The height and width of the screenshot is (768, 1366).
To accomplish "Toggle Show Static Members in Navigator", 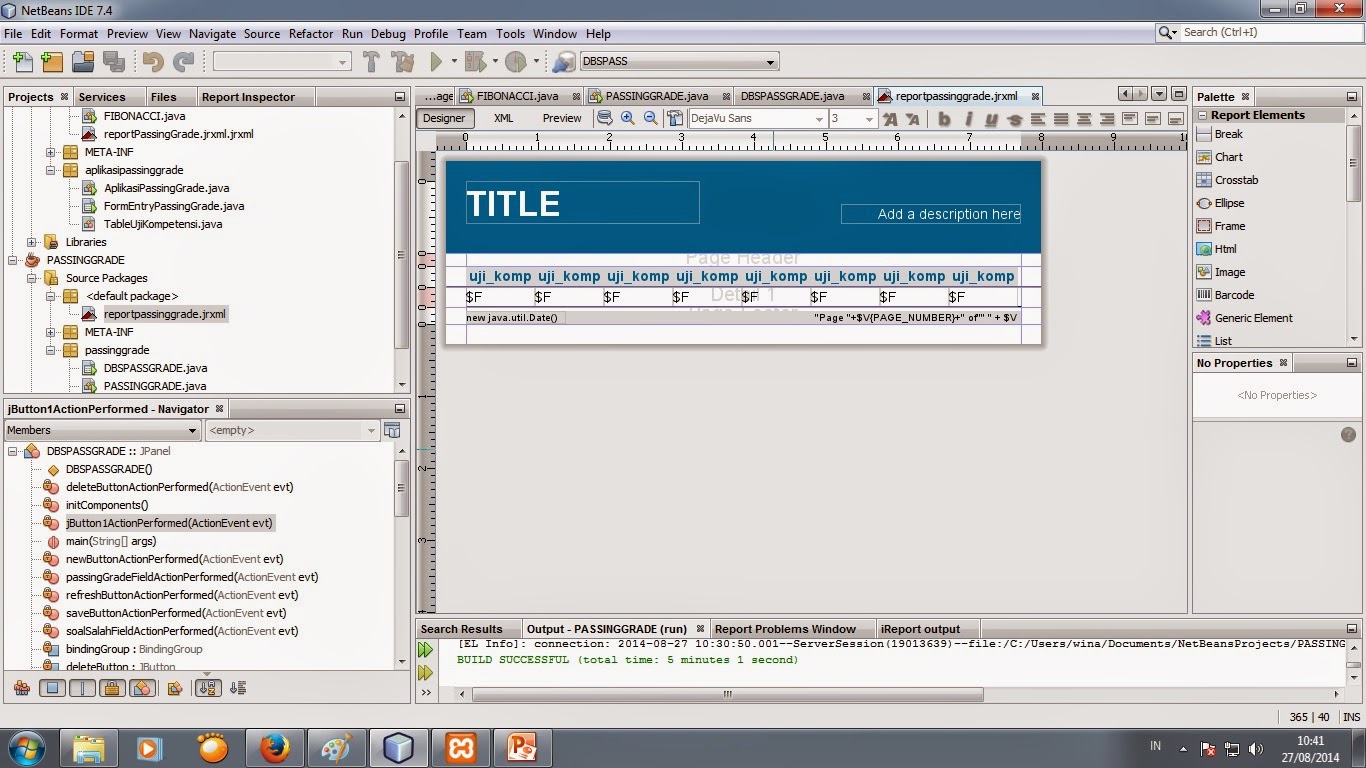I will tap(82, 688).
